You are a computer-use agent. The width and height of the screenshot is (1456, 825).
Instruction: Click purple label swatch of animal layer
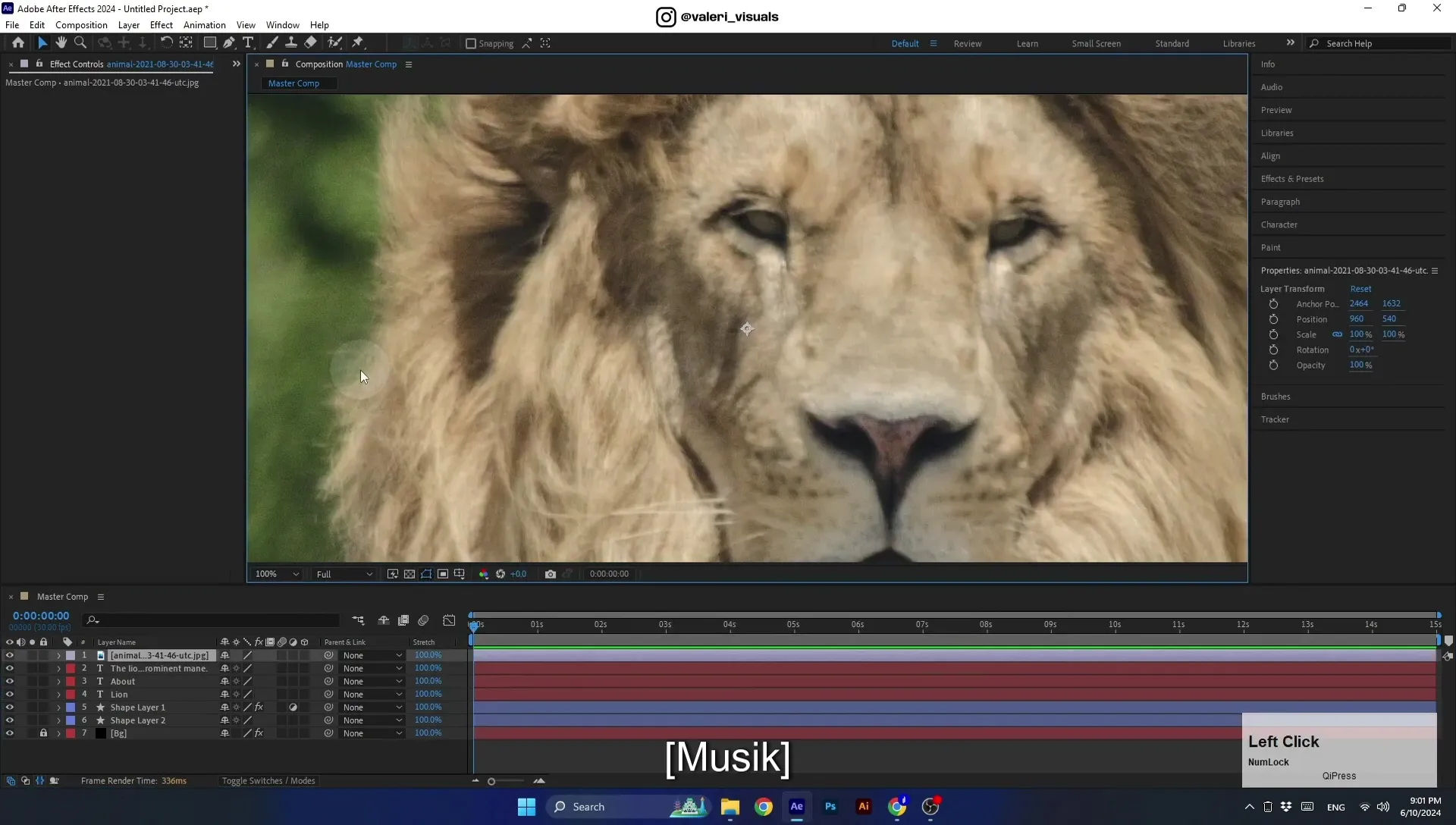71,656
